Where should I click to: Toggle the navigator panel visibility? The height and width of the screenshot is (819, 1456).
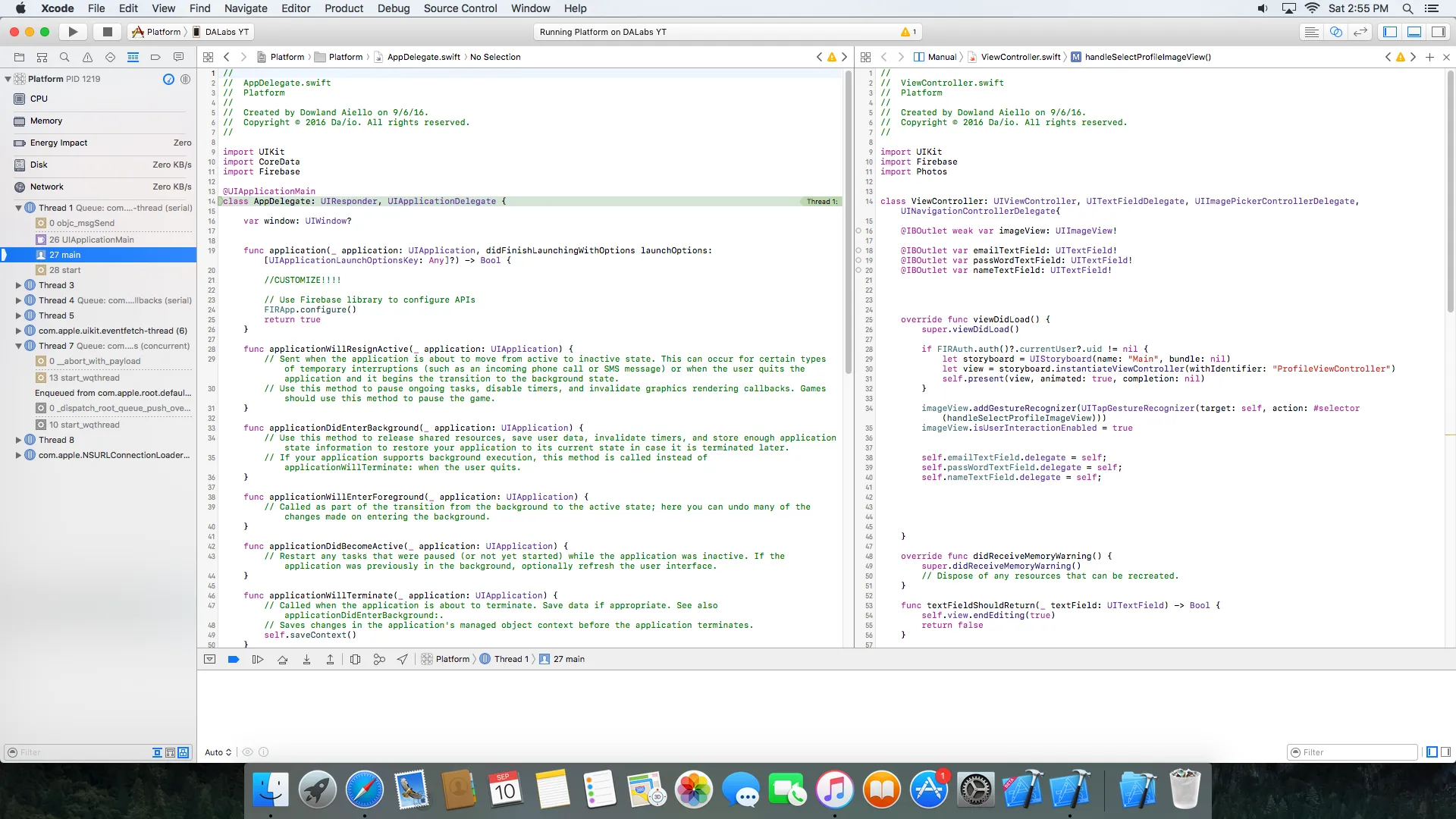1390,32
